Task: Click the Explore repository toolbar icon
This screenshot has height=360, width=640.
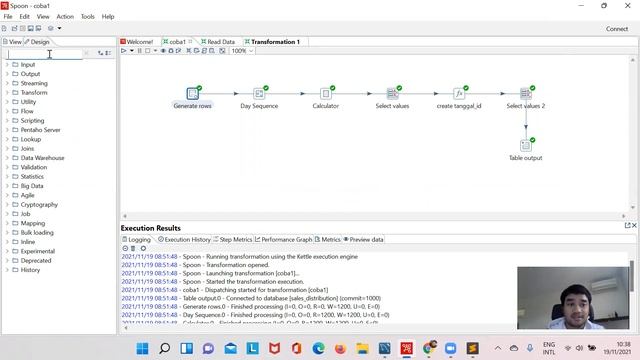Action: [x=22, y=28]
